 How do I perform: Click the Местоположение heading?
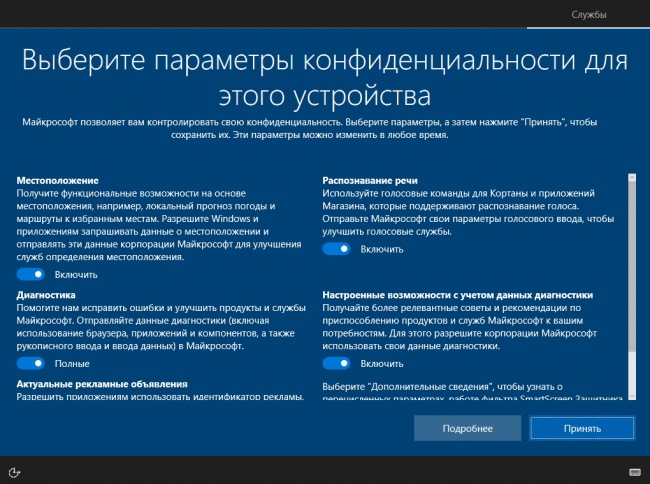pos(58,181)
